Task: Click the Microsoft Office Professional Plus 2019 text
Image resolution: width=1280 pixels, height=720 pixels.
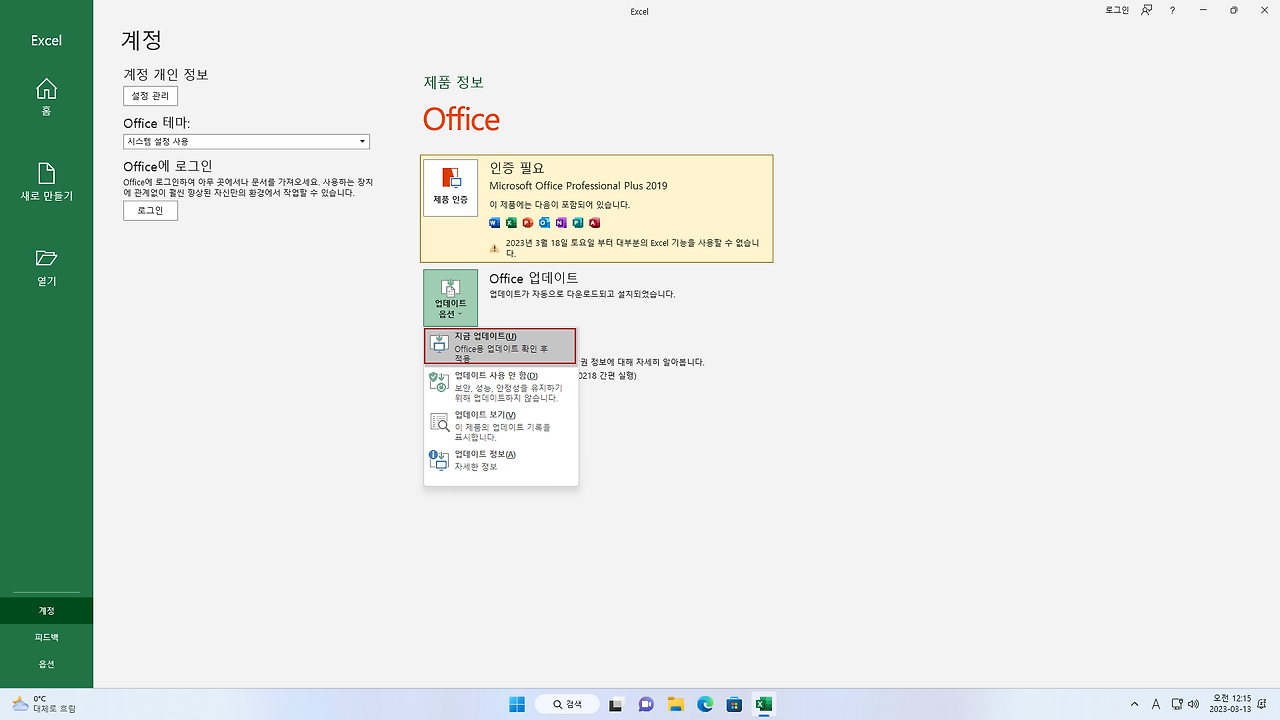Action: point(578,186)
